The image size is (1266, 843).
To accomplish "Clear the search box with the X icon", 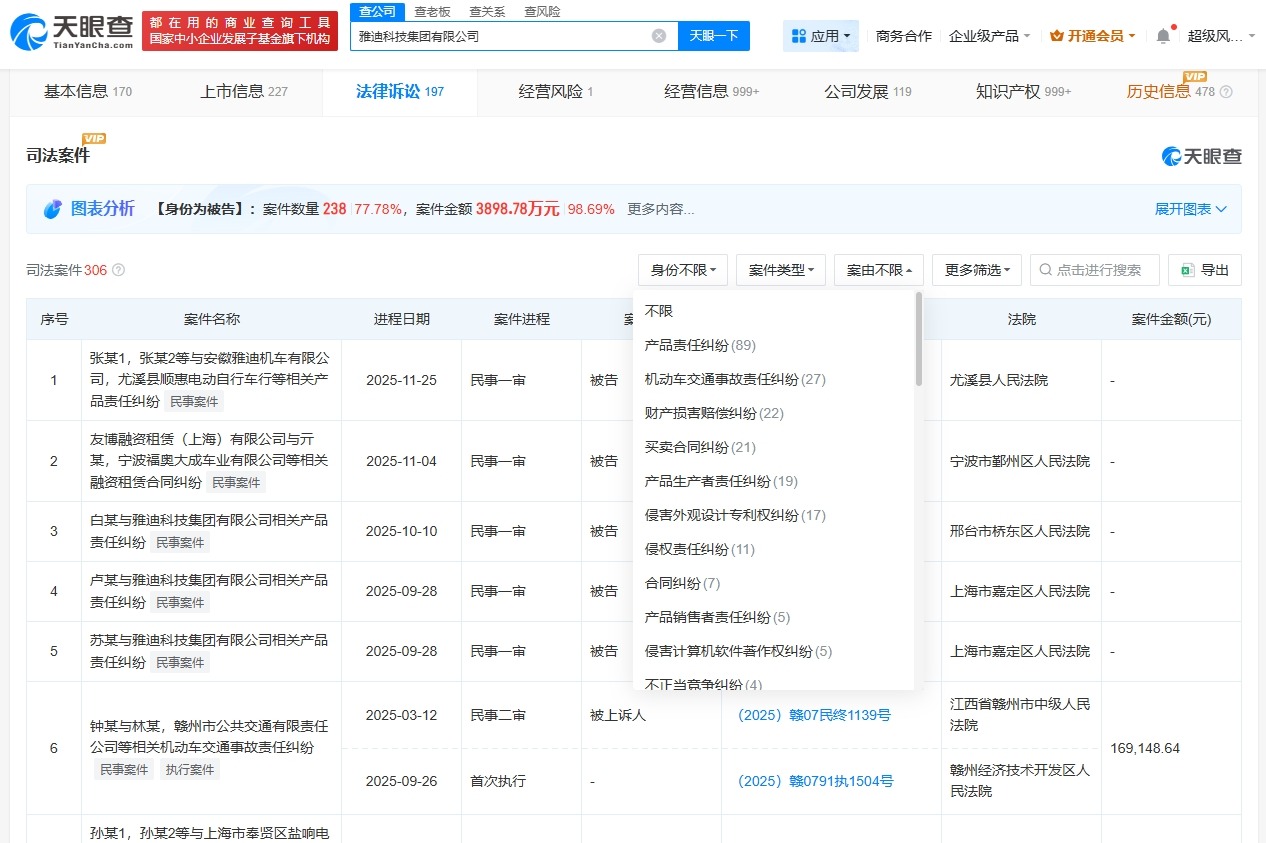I will (x=658, y=35).
